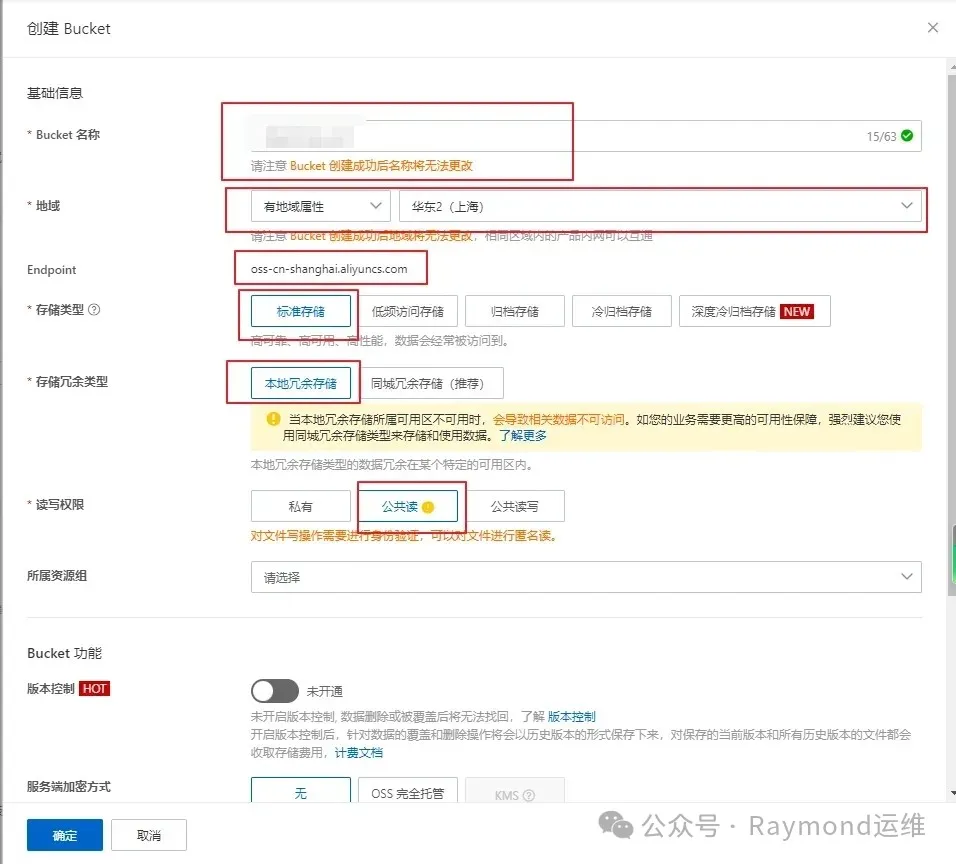Click the help icon next to 存储类型
This screenshot has height=864, width=956.
pos(94,310)
